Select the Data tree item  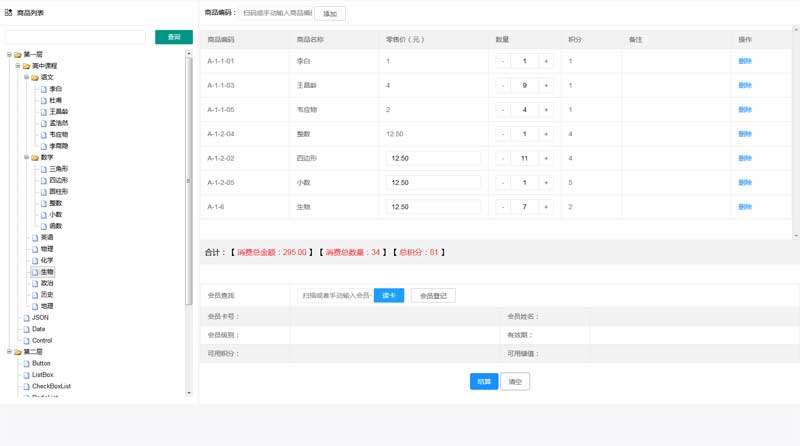[x=39, y=329]
